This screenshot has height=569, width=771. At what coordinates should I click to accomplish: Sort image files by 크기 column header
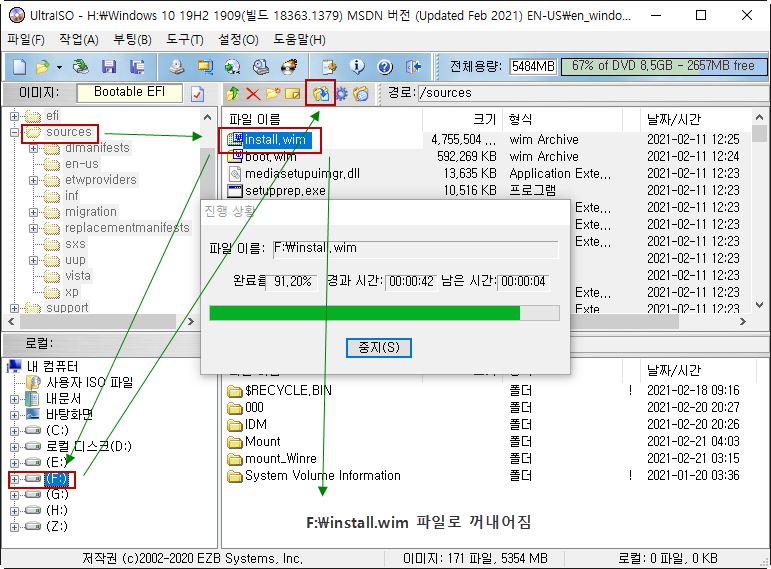462,120
